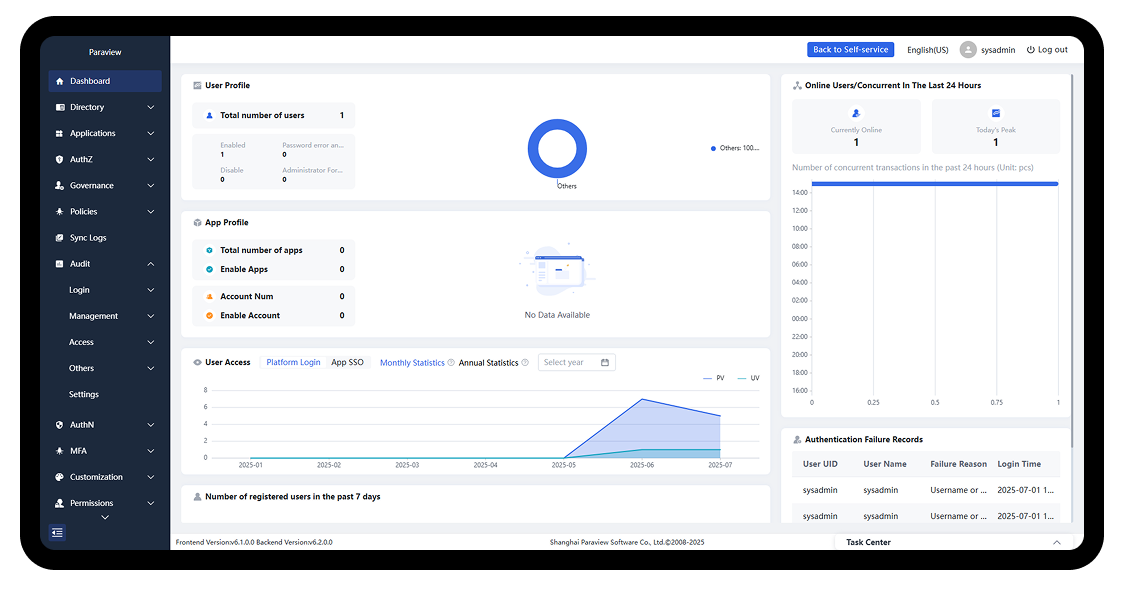This screenshot has height=594, width=1124.
Task: Expand the Policies menu chevron
Action: pos(151,211)
